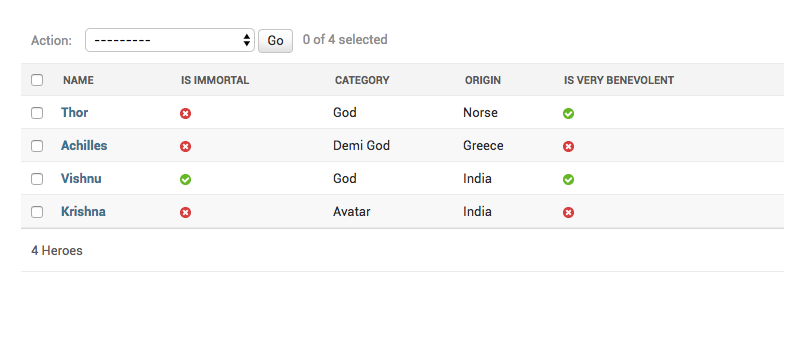796x363 pixels.
Task: Open the Action dropdown menu
Action: click(x=170, y=40)
